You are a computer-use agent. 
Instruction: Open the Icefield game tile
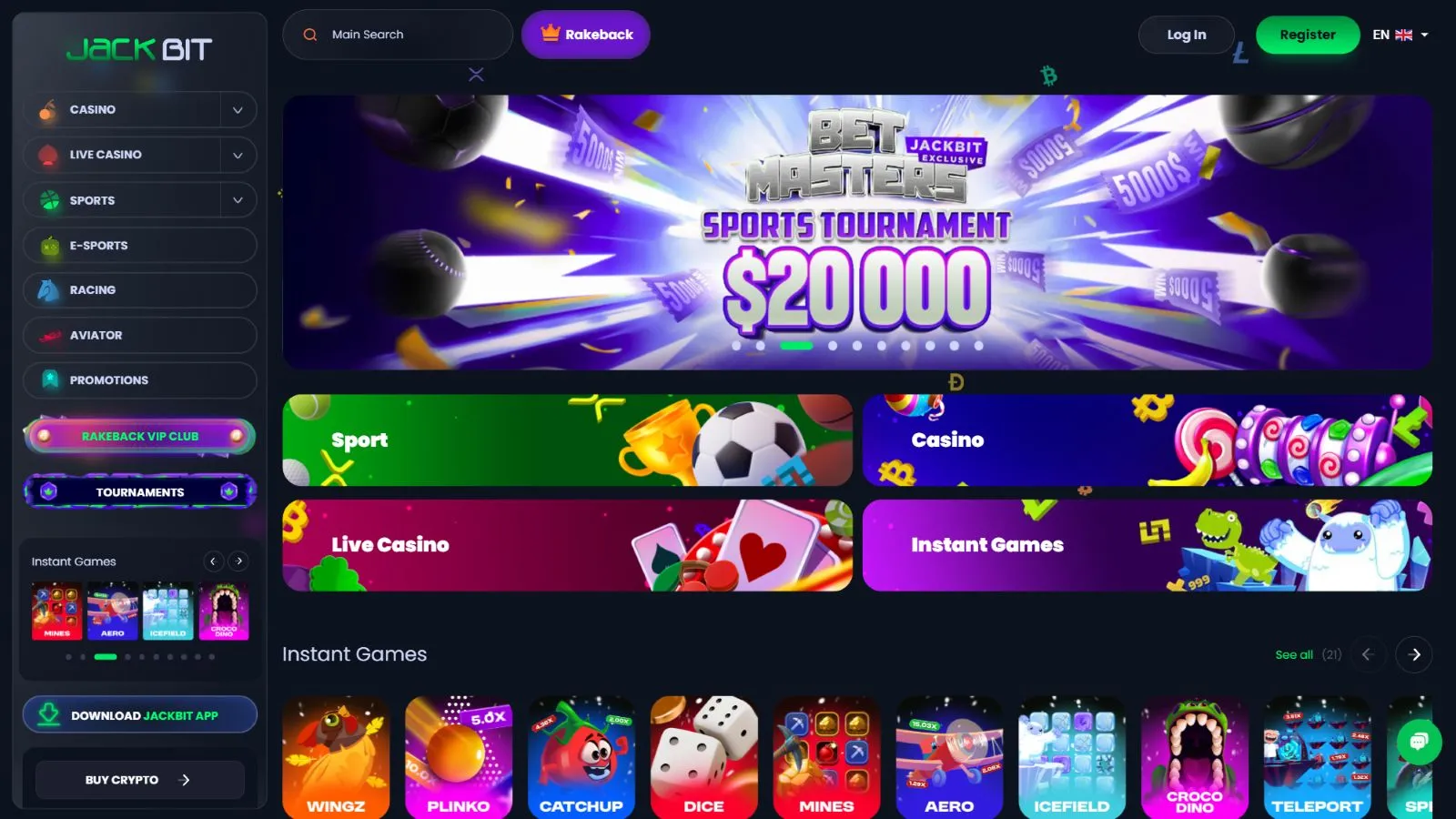[1072, 757]
